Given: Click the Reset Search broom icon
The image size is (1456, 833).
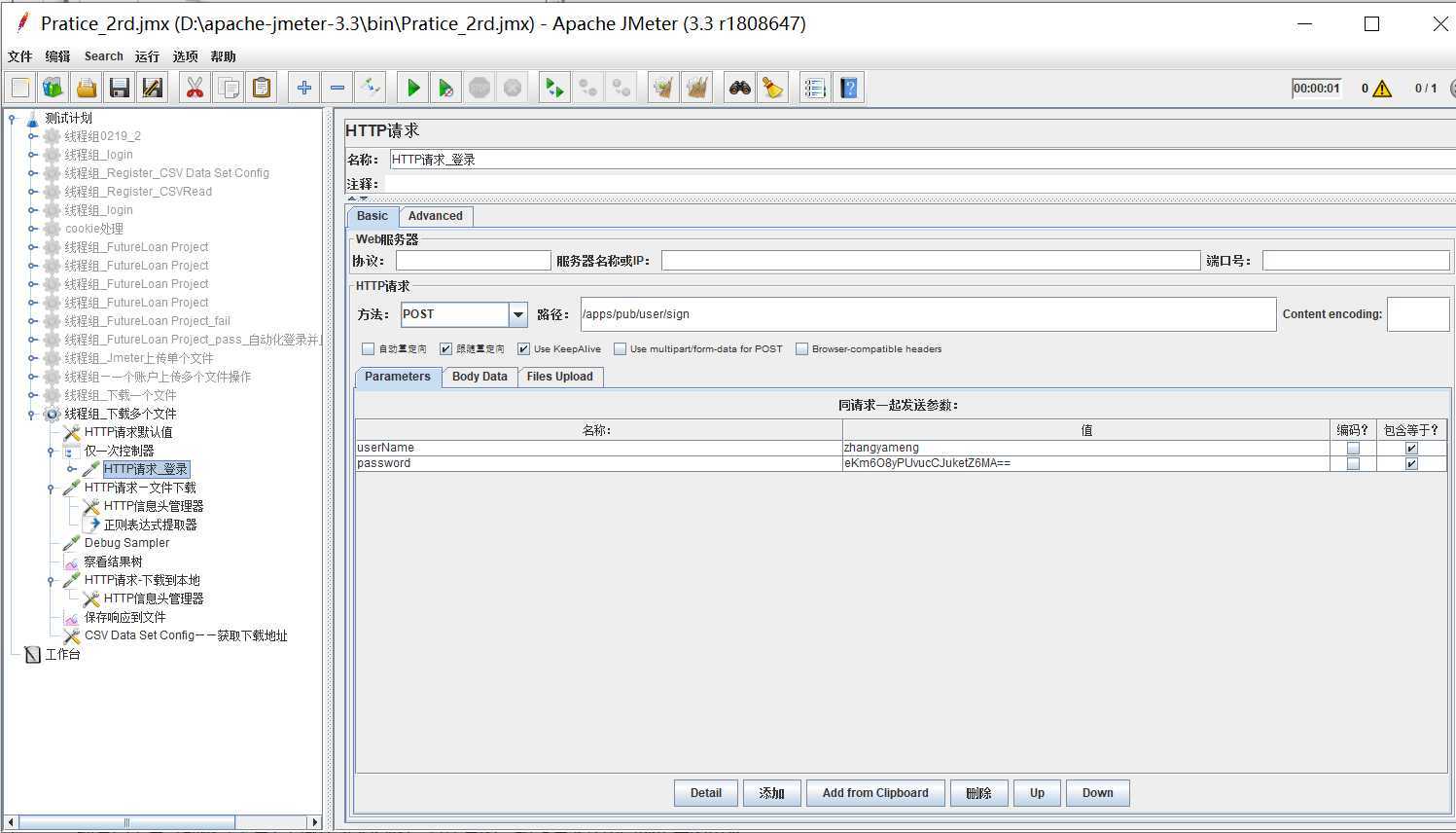Looking at the screenshot, I should coord(773,88).
